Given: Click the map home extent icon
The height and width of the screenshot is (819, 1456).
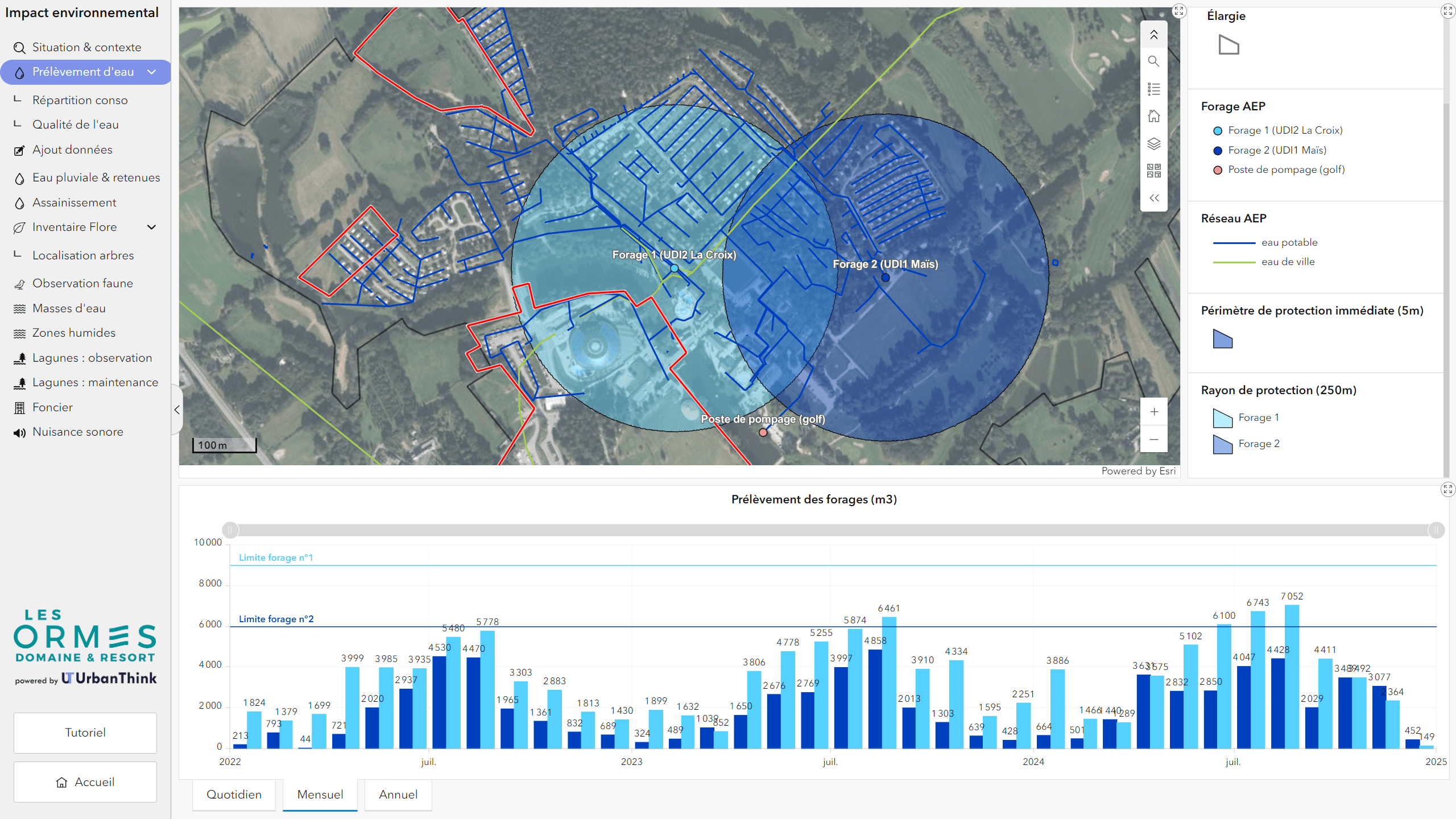Looking at the screenshot, I should point(1153,116).
